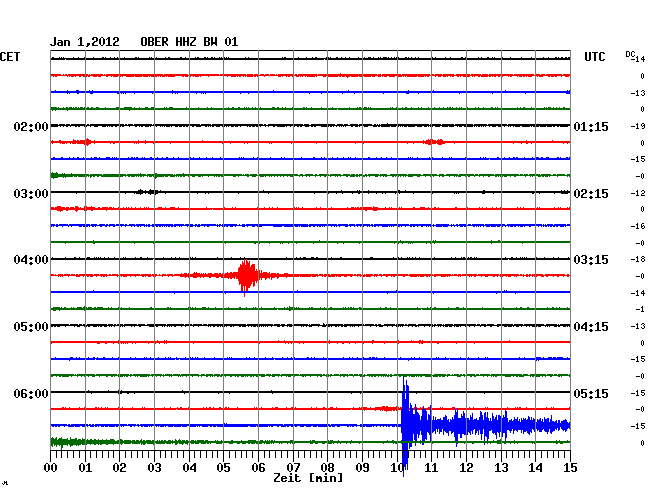Image resolution: width=650 pixels, height=494 pixels.
Task: Click the "02" minute tick label
Action: pyautogui.click(x=119, y=468)
